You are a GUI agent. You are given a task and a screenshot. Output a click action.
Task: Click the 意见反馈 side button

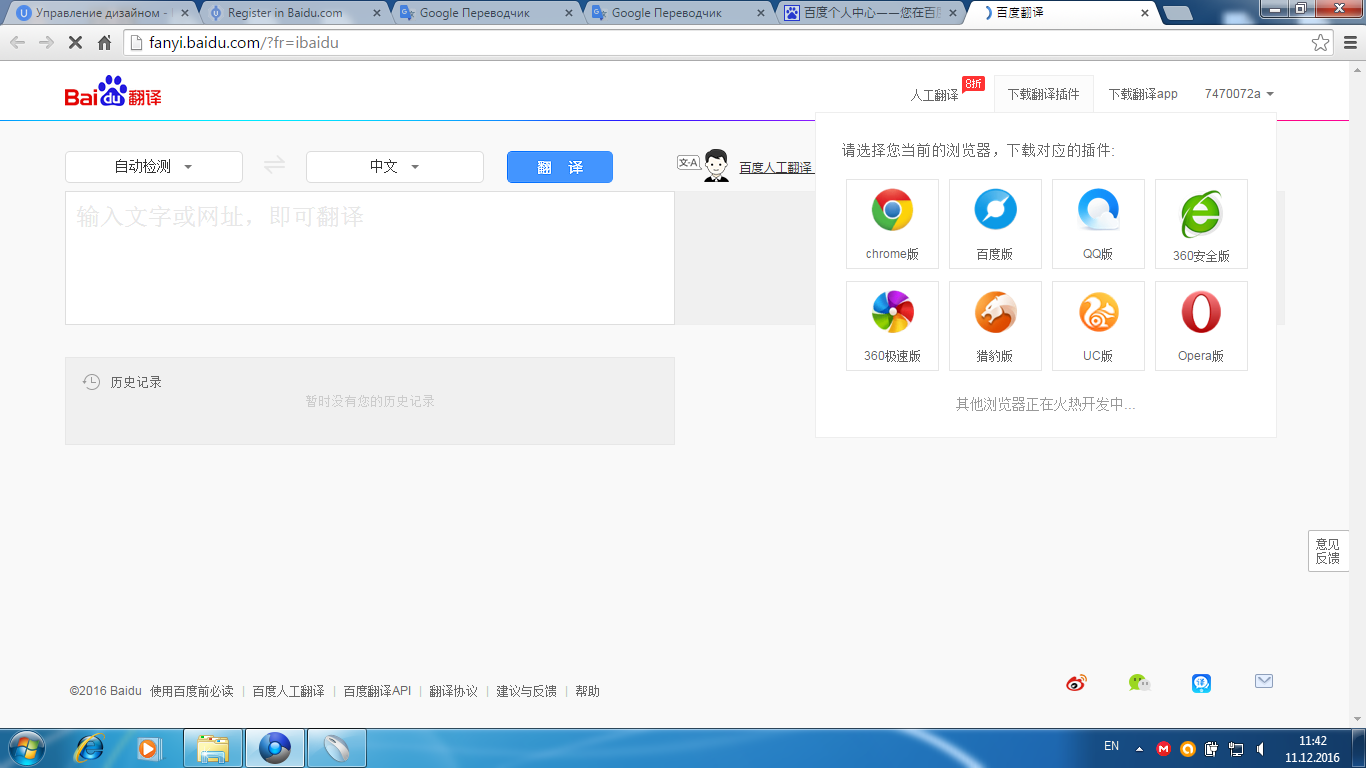[x=1328, y=551]
